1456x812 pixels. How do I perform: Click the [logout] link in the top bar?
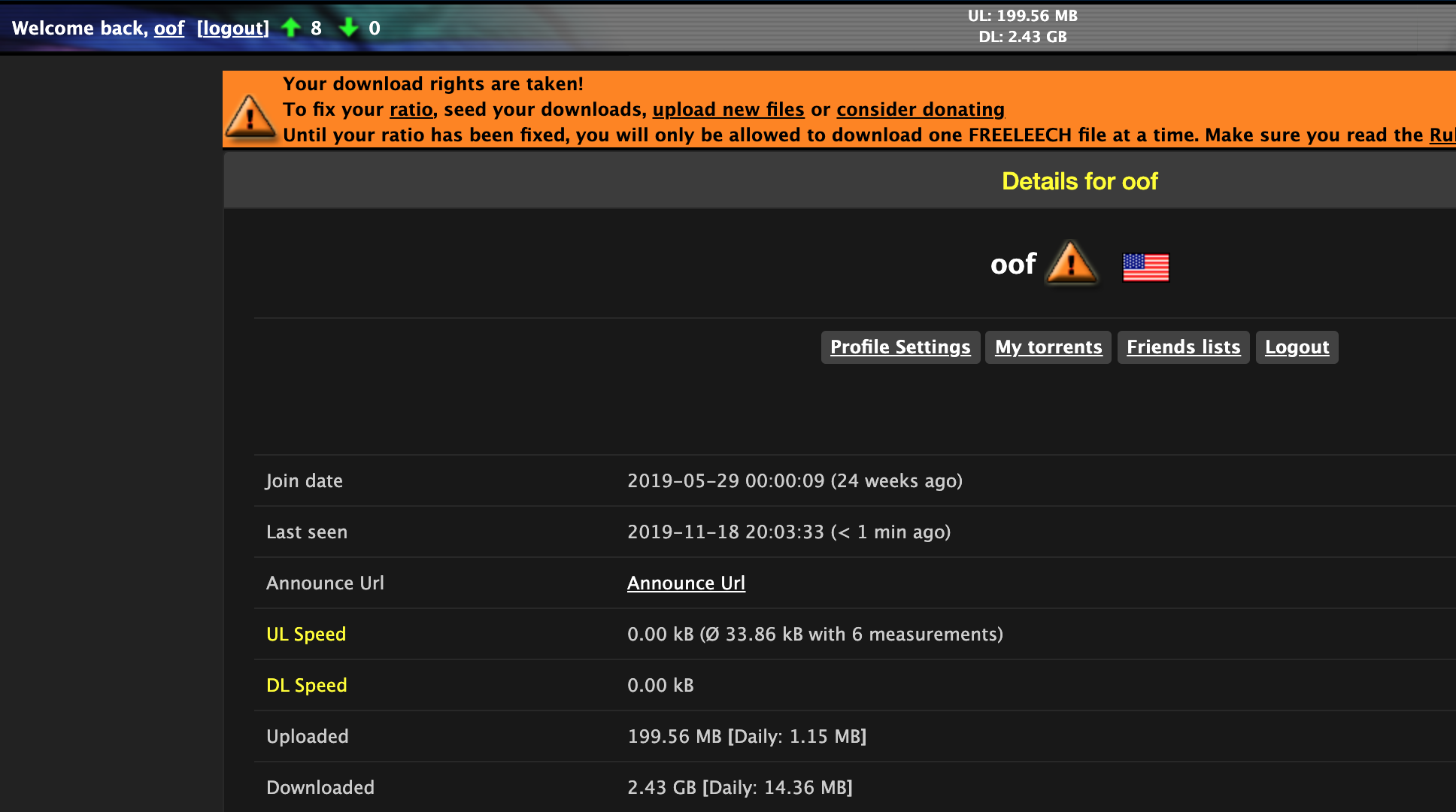232,28
